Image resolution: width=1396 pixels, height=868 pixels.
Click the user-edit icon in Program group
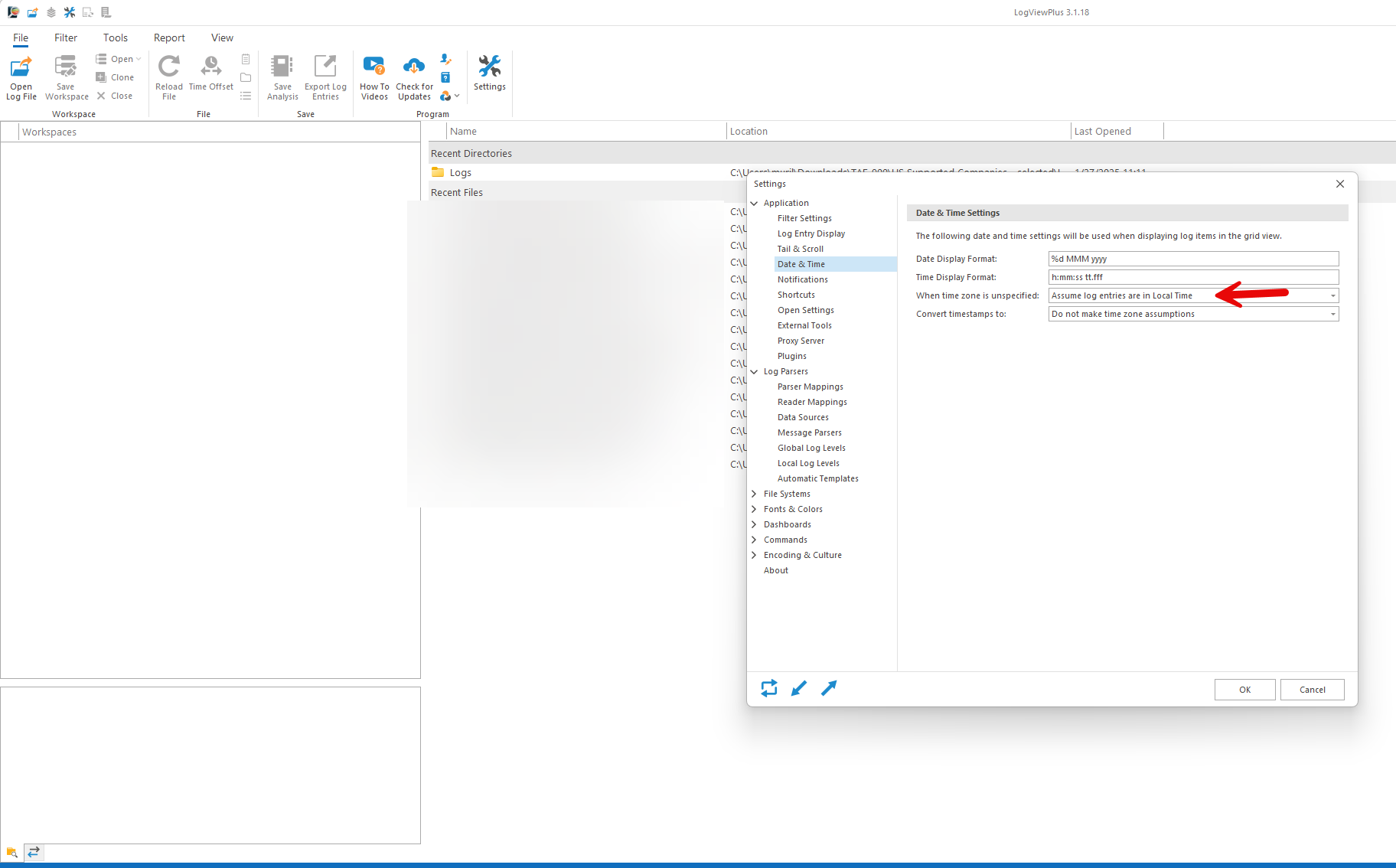tap(445, 59)
